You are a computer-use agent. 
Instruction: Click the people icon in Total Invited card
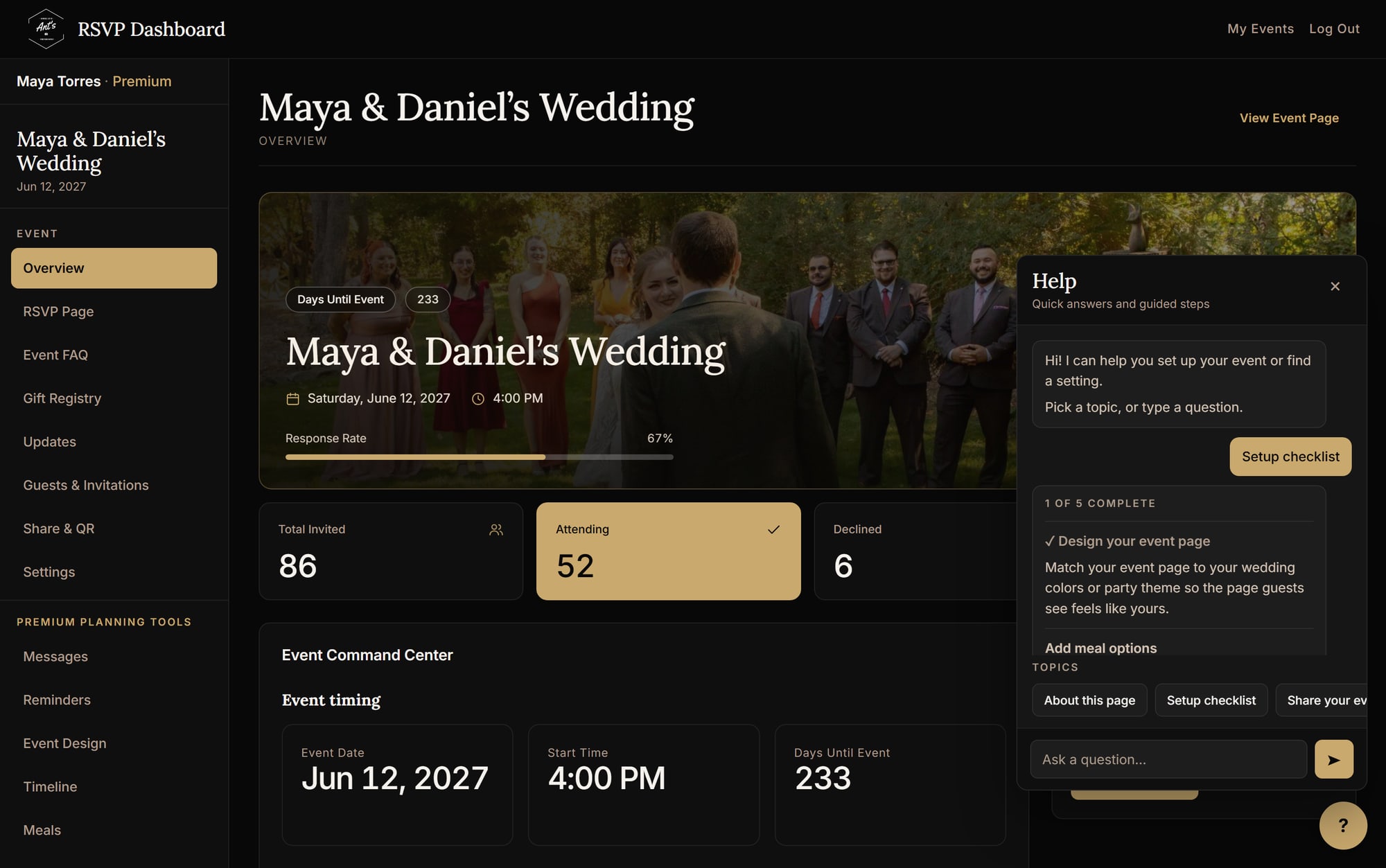[x=496, y=529]
